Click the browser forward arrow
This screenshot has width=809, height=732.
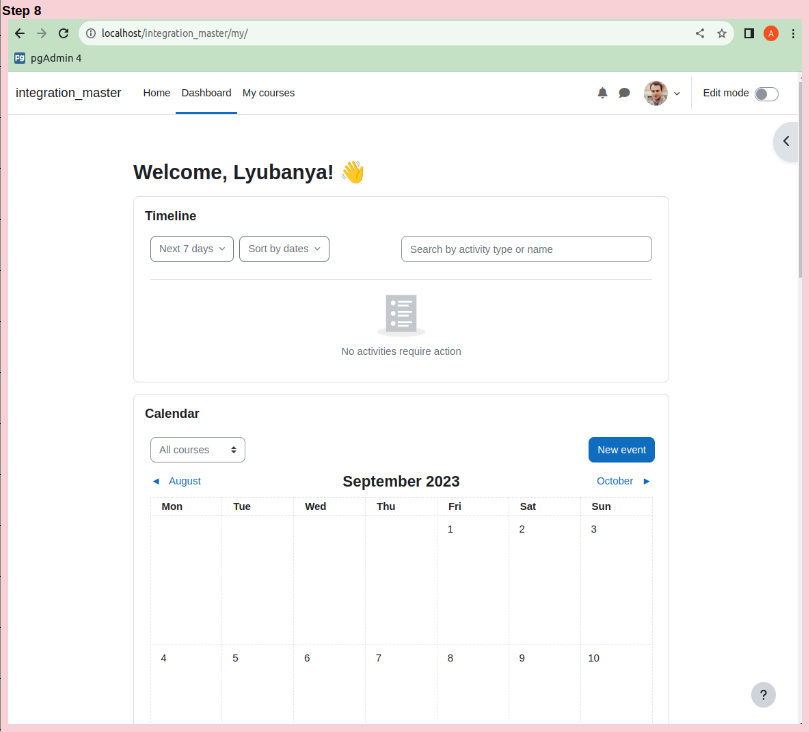click(x=42, y=34)
